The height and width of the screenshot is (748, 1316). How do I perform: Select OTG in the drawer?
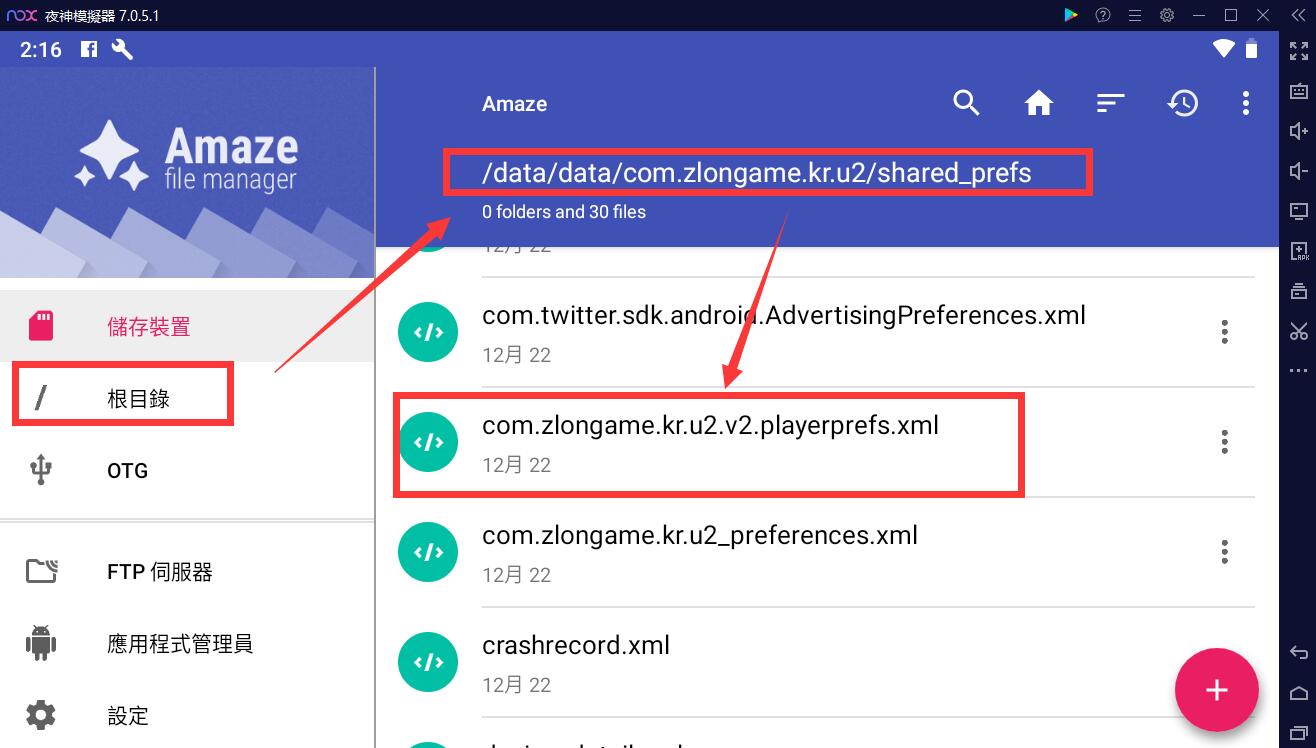(187, 470)
